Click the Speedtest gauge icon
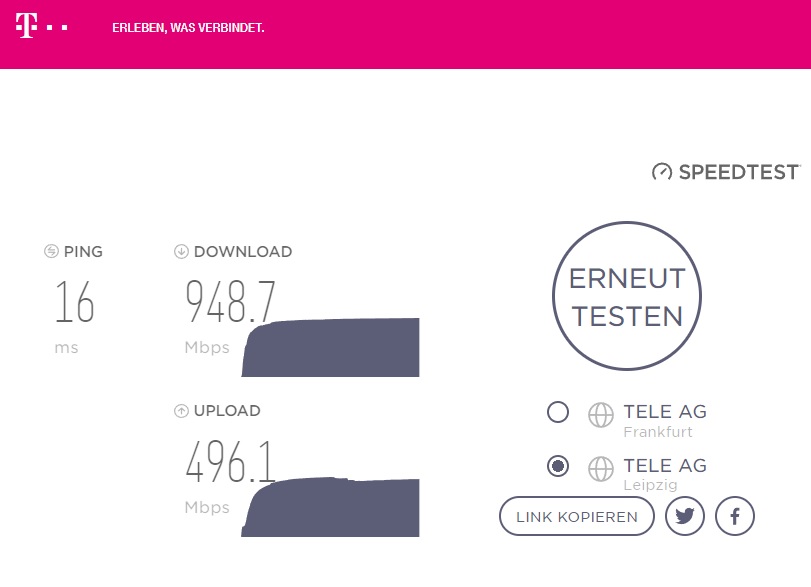This screenshot has height=587, width=811. [x=662, y=172]
